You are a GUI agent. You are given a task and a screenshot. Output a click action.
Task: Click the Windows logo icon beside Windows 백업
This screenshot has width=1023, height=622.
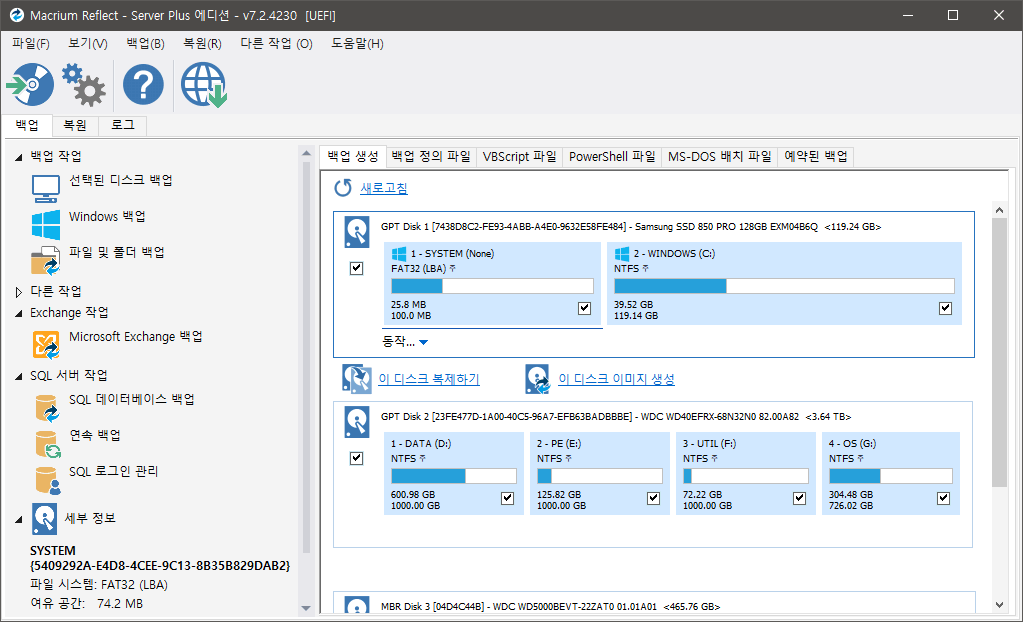click(x=46, y=225)
